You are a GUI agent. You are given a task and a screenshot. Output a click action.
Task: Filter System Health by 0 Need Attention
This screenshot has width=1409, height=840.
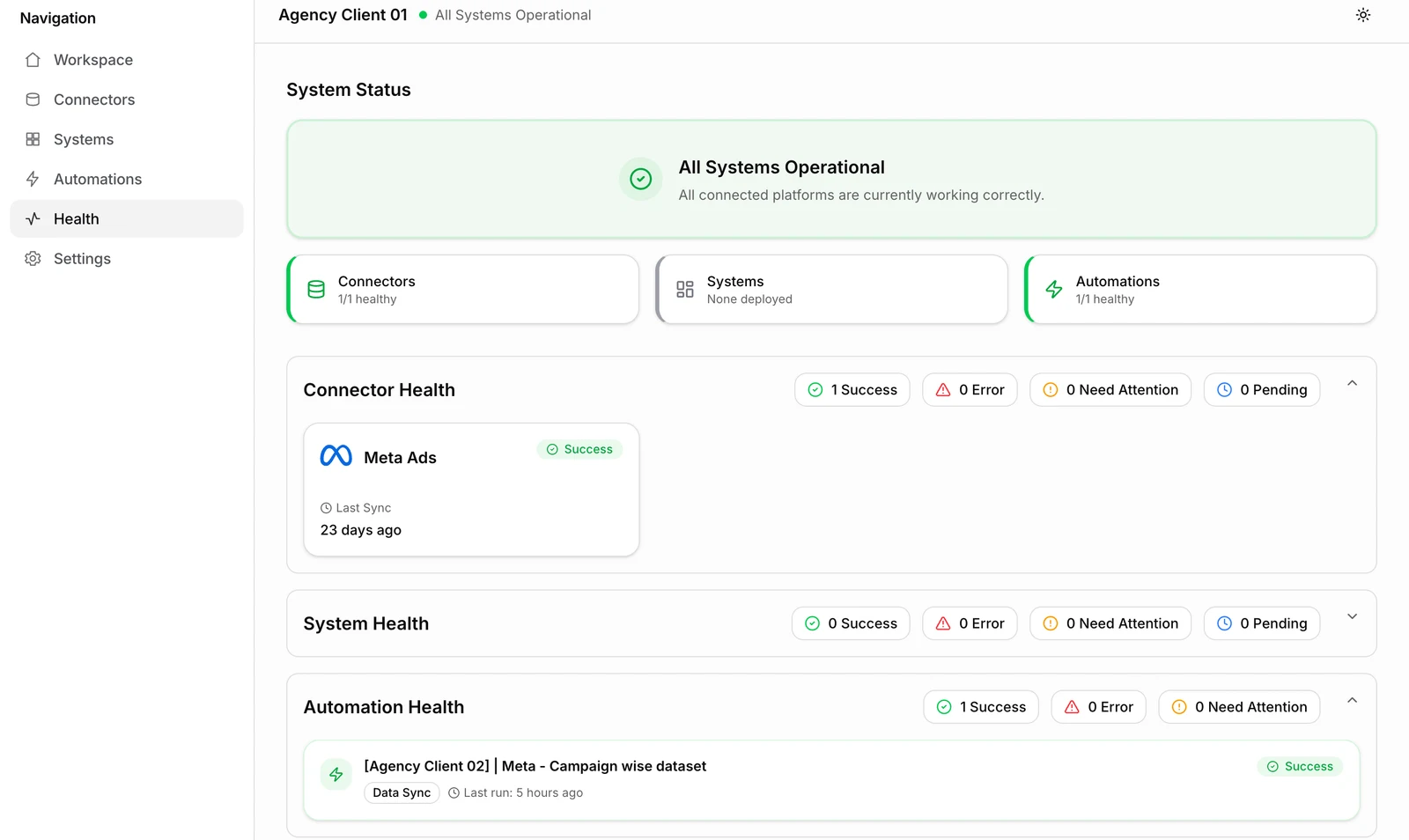(x=1110, y=623)
